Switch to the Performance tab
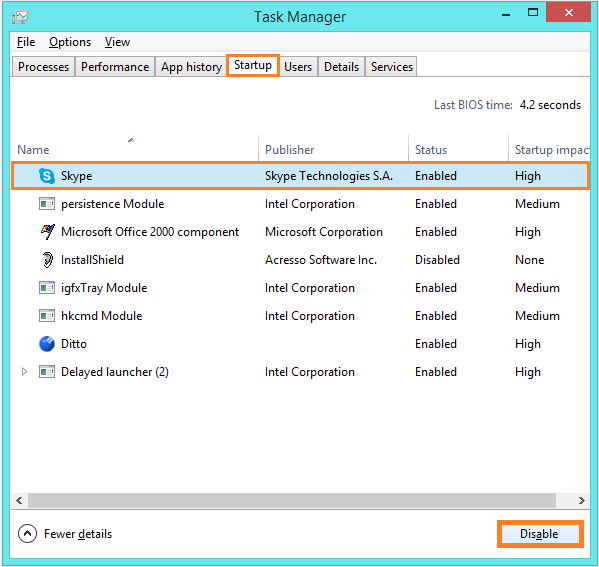This screenshot has width=599, height=567. 115,67
